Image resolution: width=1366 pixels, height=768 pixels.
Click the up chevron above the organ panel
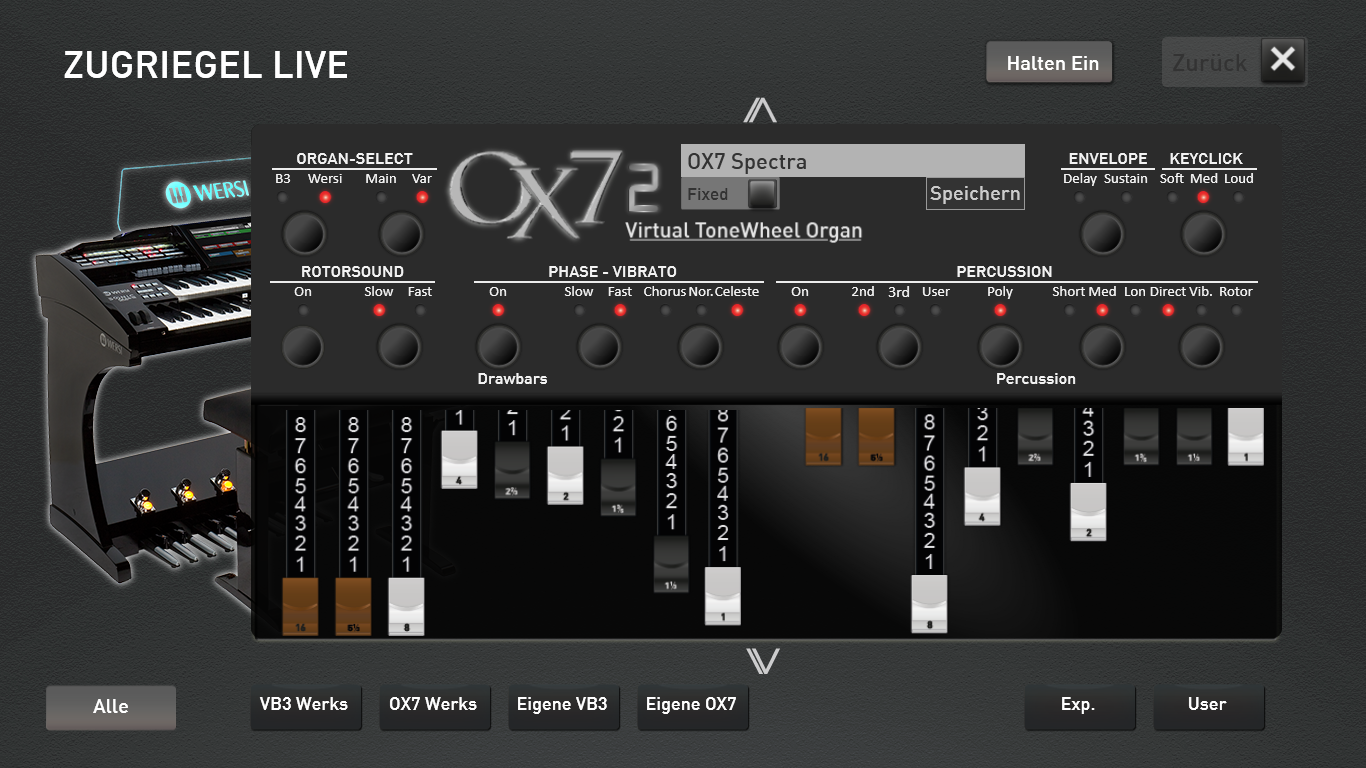point(760,110)
